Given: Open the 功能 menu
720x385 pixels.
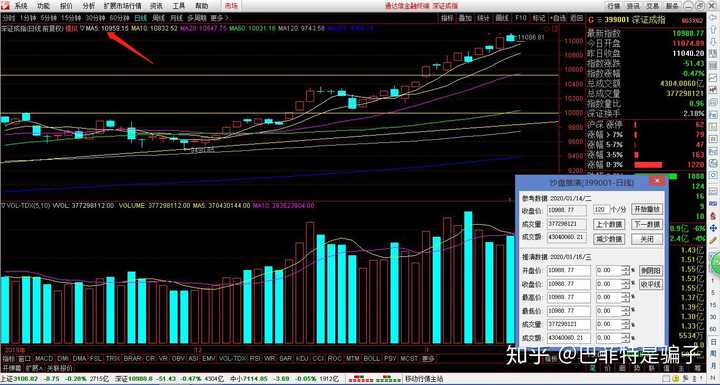Looking at the screenshot, I should coord(44,6).
